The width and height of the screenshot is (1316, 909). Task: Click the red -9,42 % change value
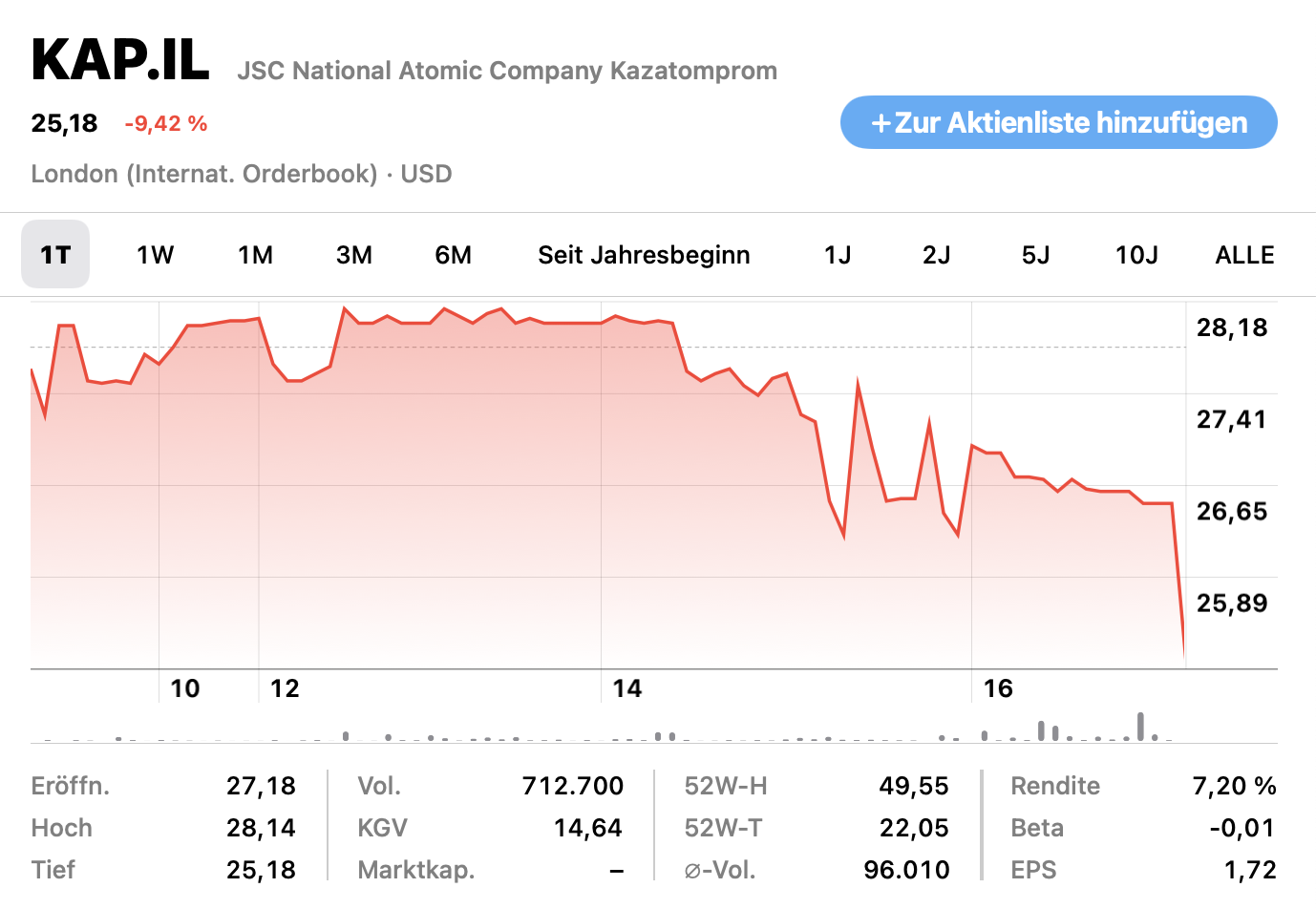pyautogui.click(x=166, y=124)
